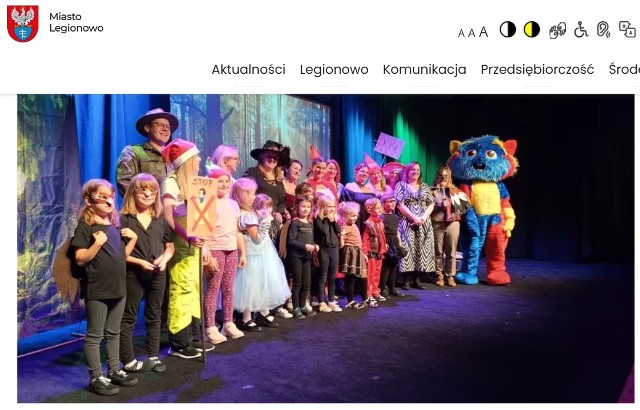Open the sign language interpreter icon
This screenshot has width=640, height=410.
point(557,30)
